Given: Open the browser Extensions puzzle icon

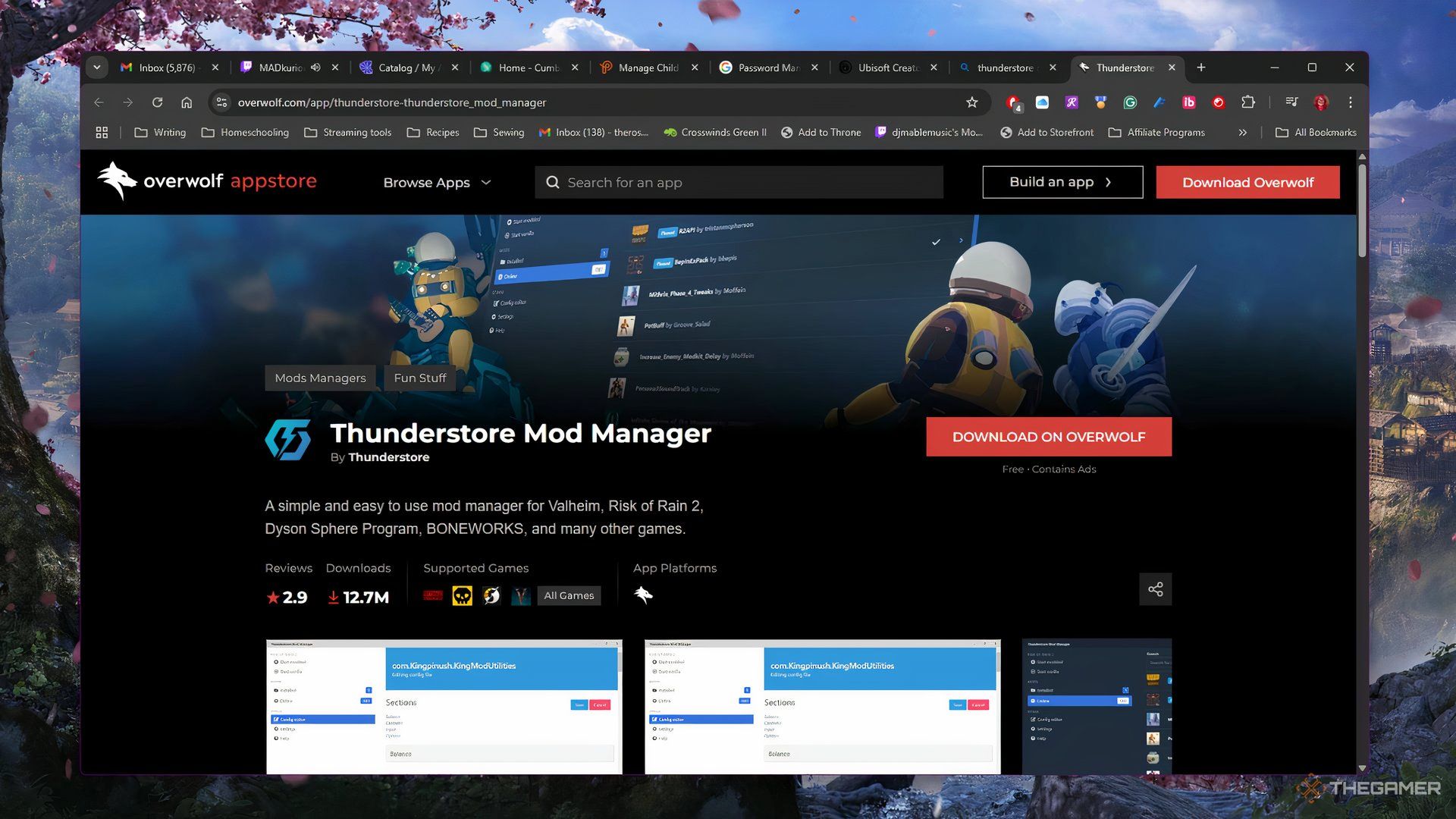Looking at the screenshot, I should (1247, 102).
